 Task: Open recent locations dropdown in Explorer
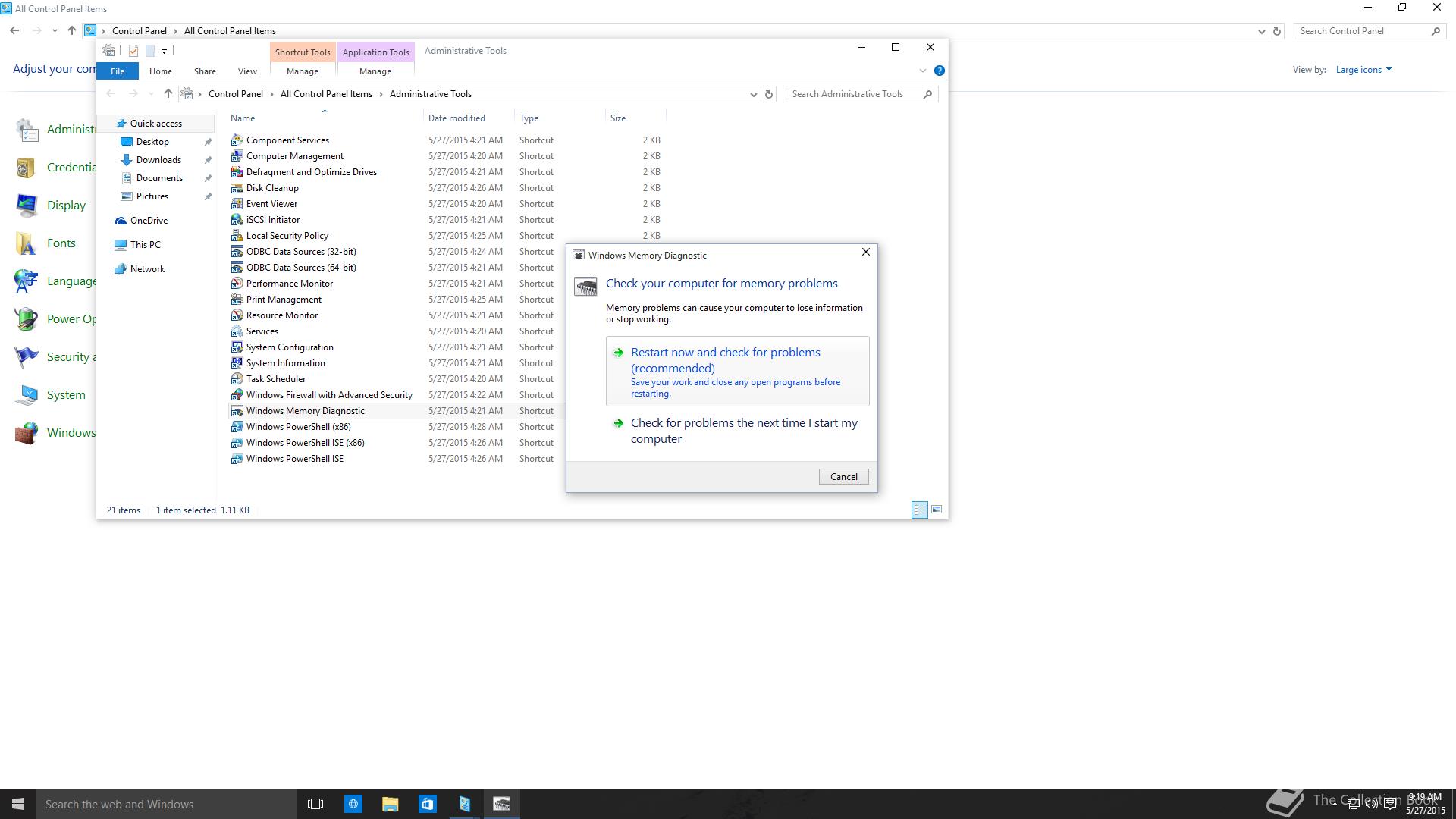[x=151, y=94]
